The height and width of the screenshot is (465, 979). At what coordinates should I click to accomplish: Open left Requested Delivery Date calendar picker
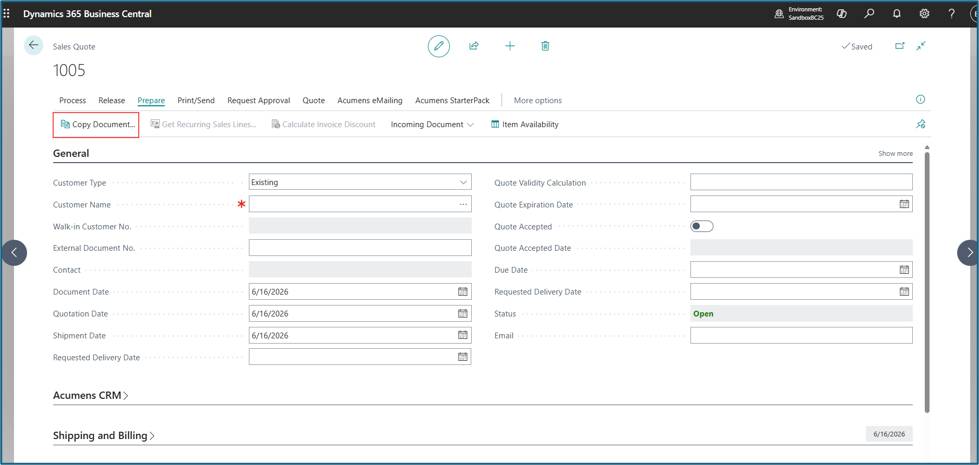click(x=463, y=357)
